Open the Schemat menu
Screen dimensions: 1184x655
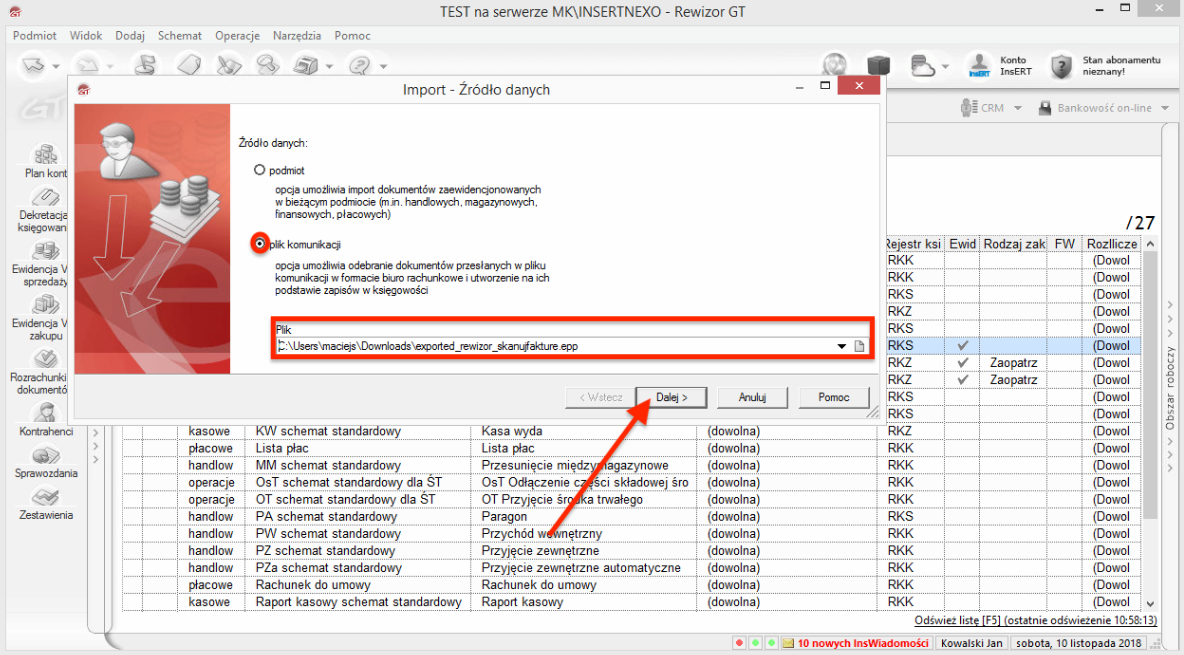coord(179,35)
